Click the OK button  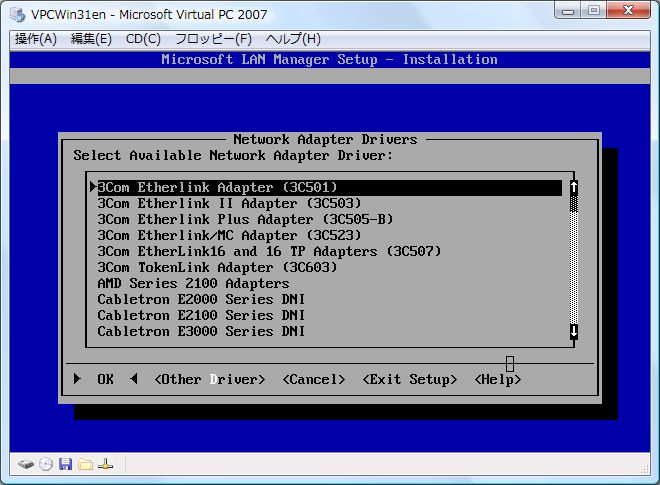[x=106, y=379]
